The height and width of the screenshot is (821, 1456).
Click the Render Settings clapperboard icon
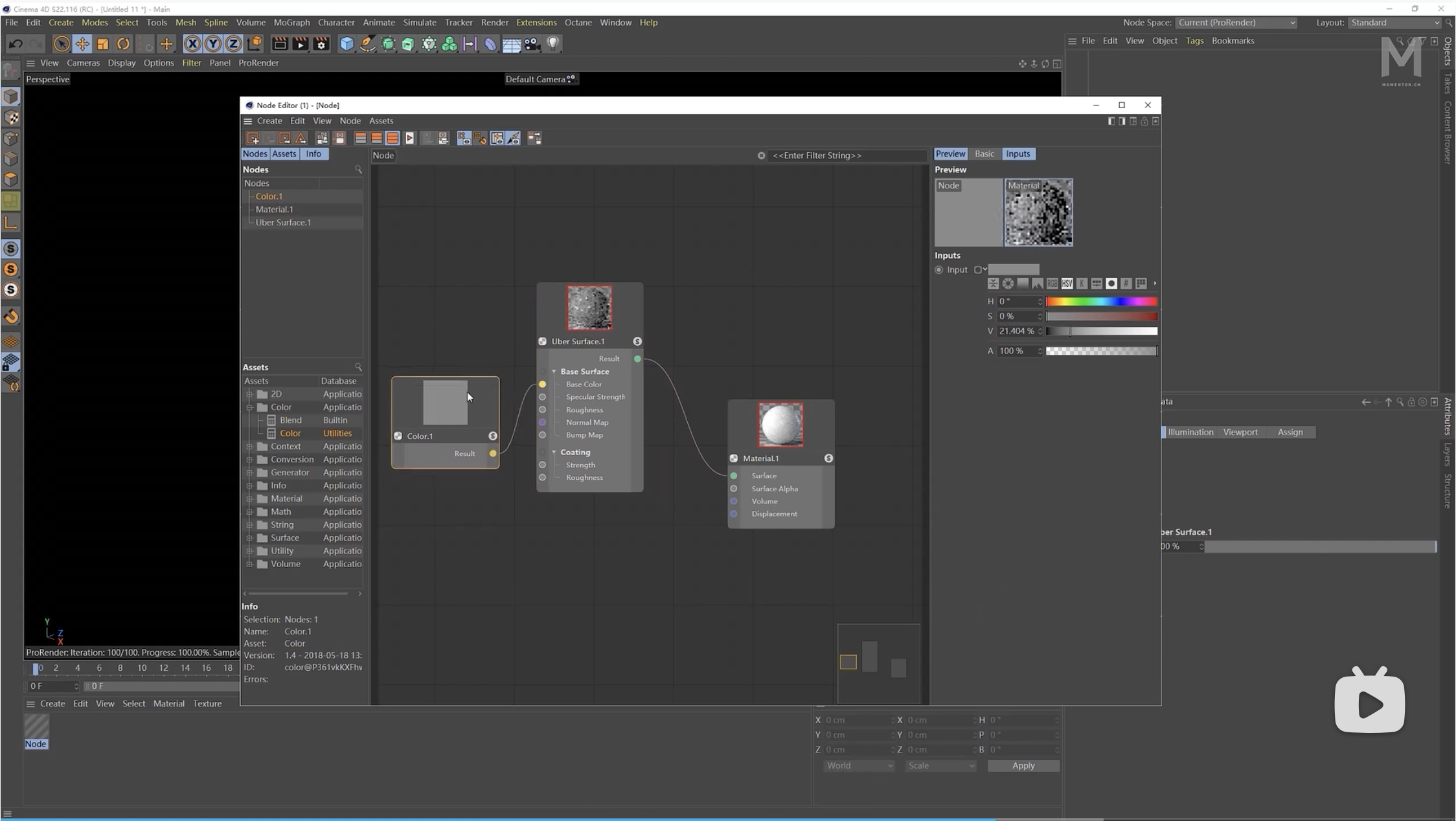coord(321,44)
